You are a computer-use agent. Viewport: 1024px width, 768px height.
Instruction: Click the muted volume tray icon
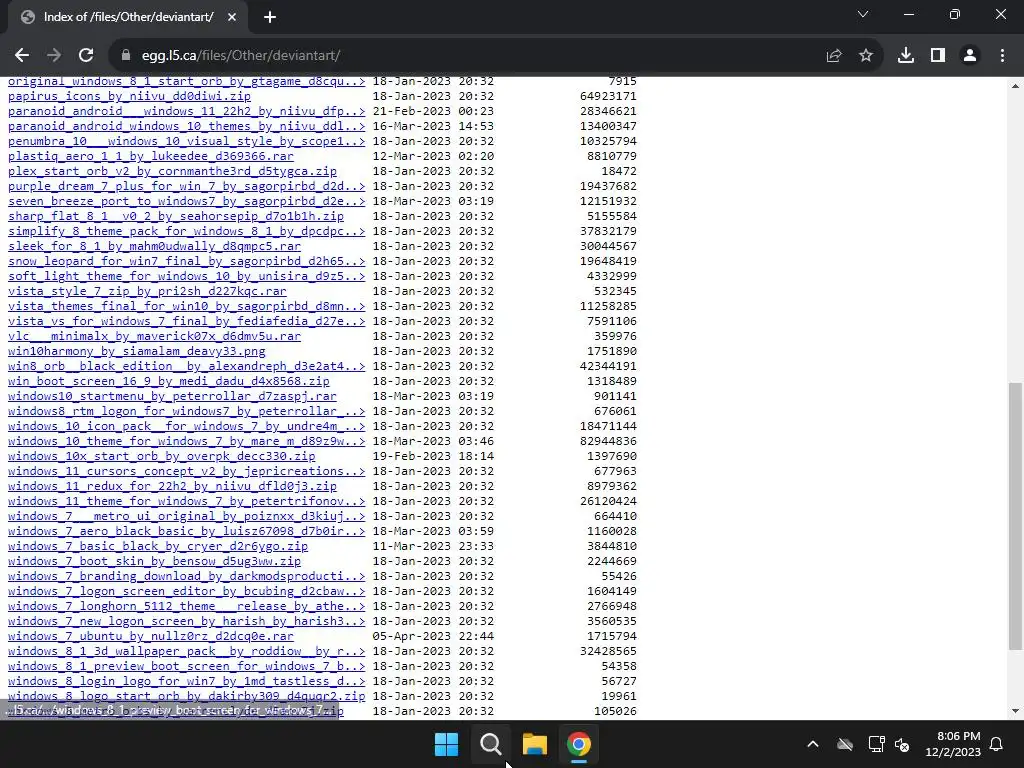(x=902, y=744)
